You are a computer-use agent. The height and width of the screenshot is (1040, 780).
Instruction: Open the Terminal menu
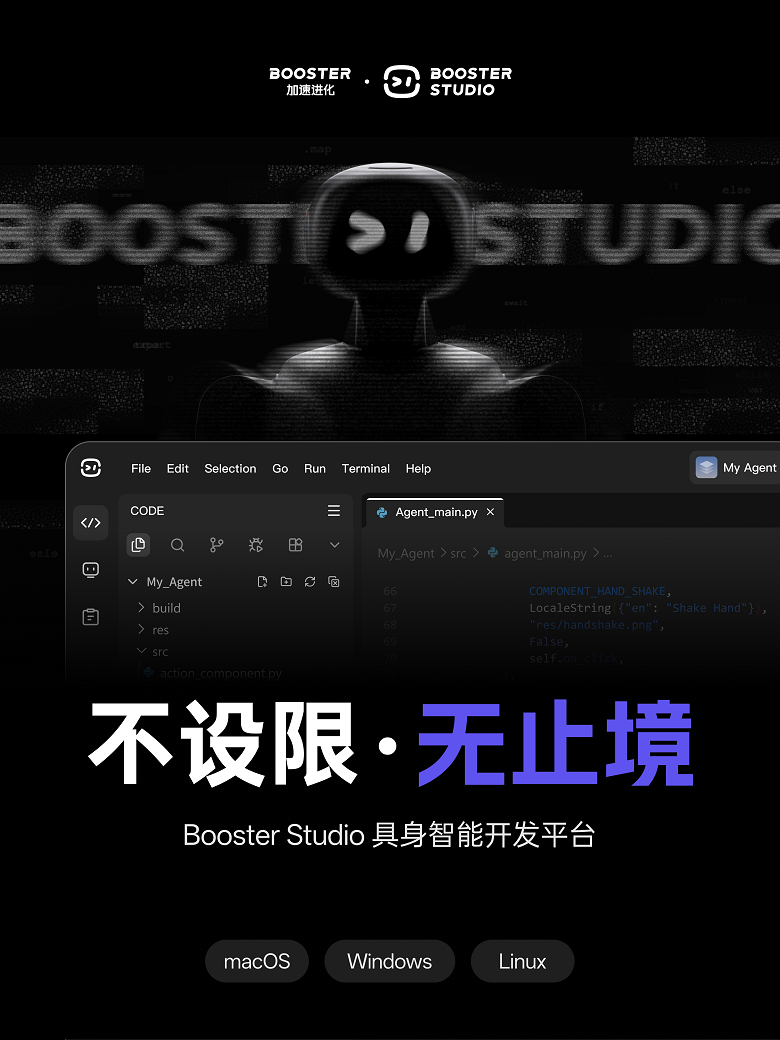[x=365, y=468]
